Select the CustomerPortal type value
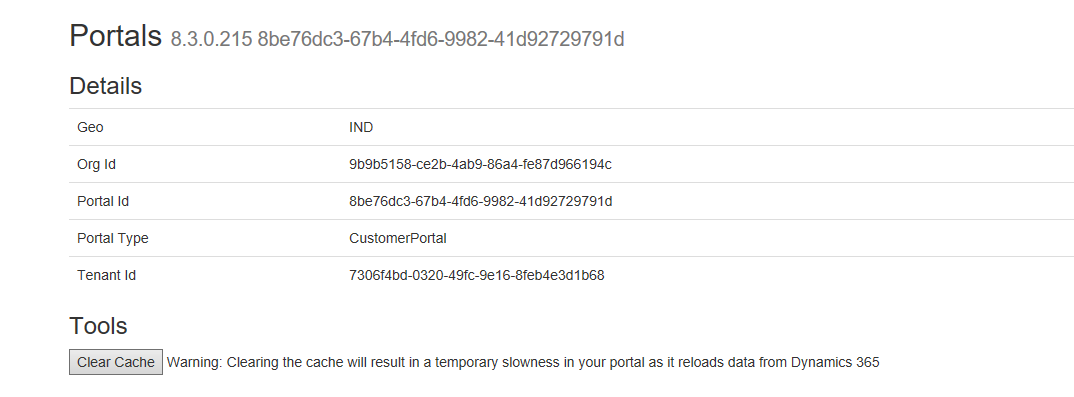Screen dimensions: 1074x397 click(x=398, y=238)
